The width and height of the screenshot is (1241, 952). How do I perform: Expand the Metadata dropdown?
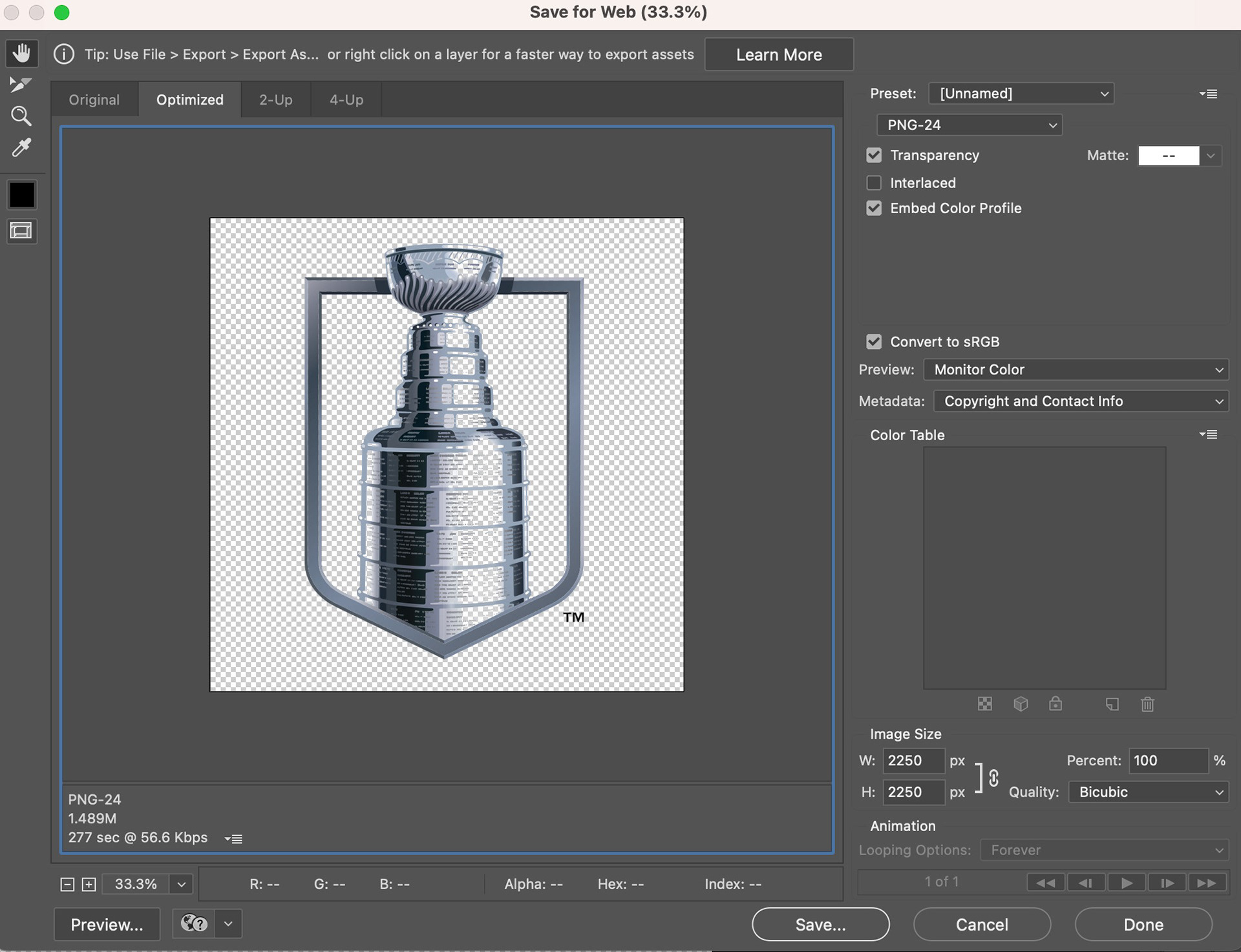[1081, 401]
